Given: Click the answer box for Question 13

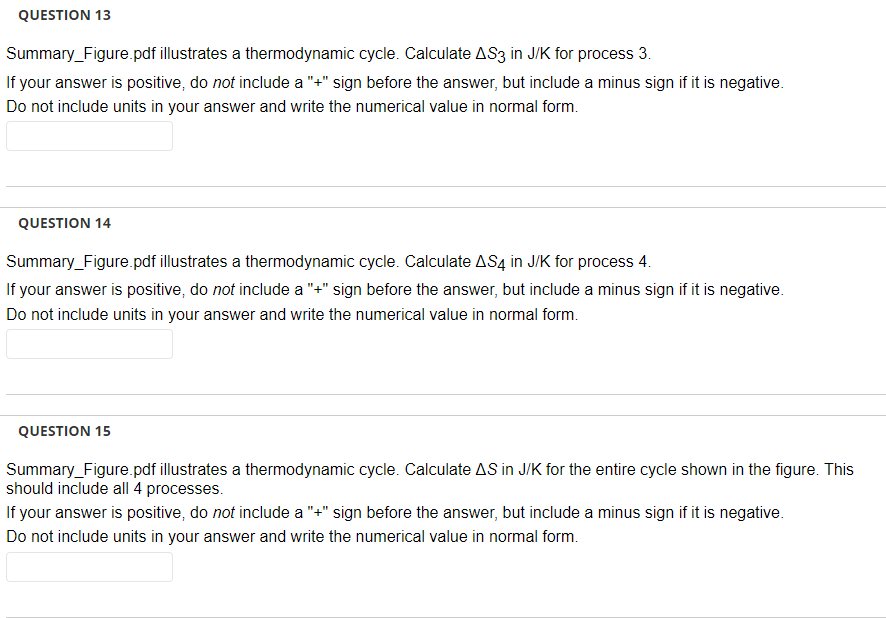Looking at the screenshot, I should point(89,136).
